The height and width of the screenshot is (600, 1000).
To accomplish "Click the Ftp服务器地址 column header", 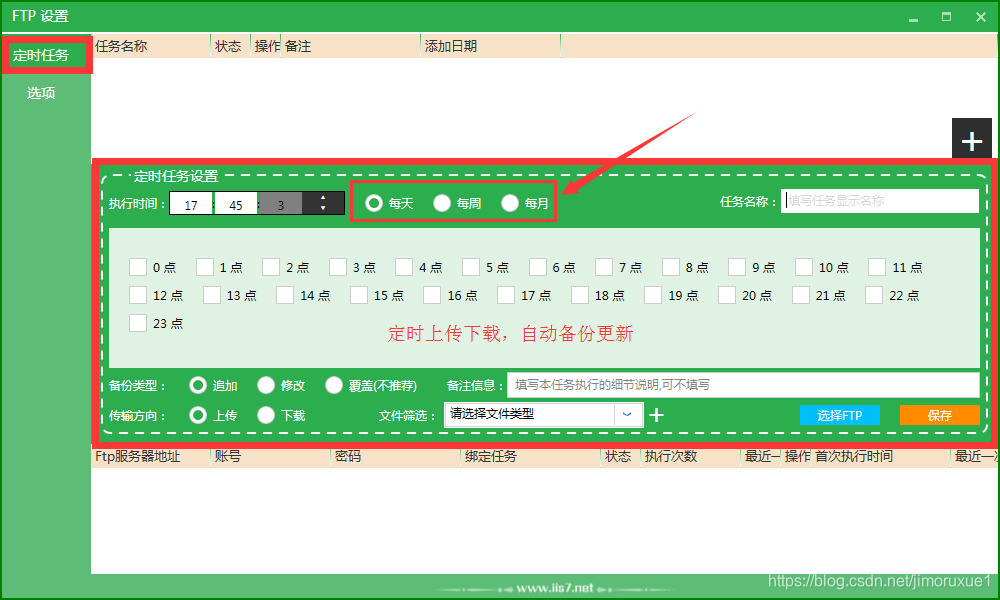I will [151, 457].
